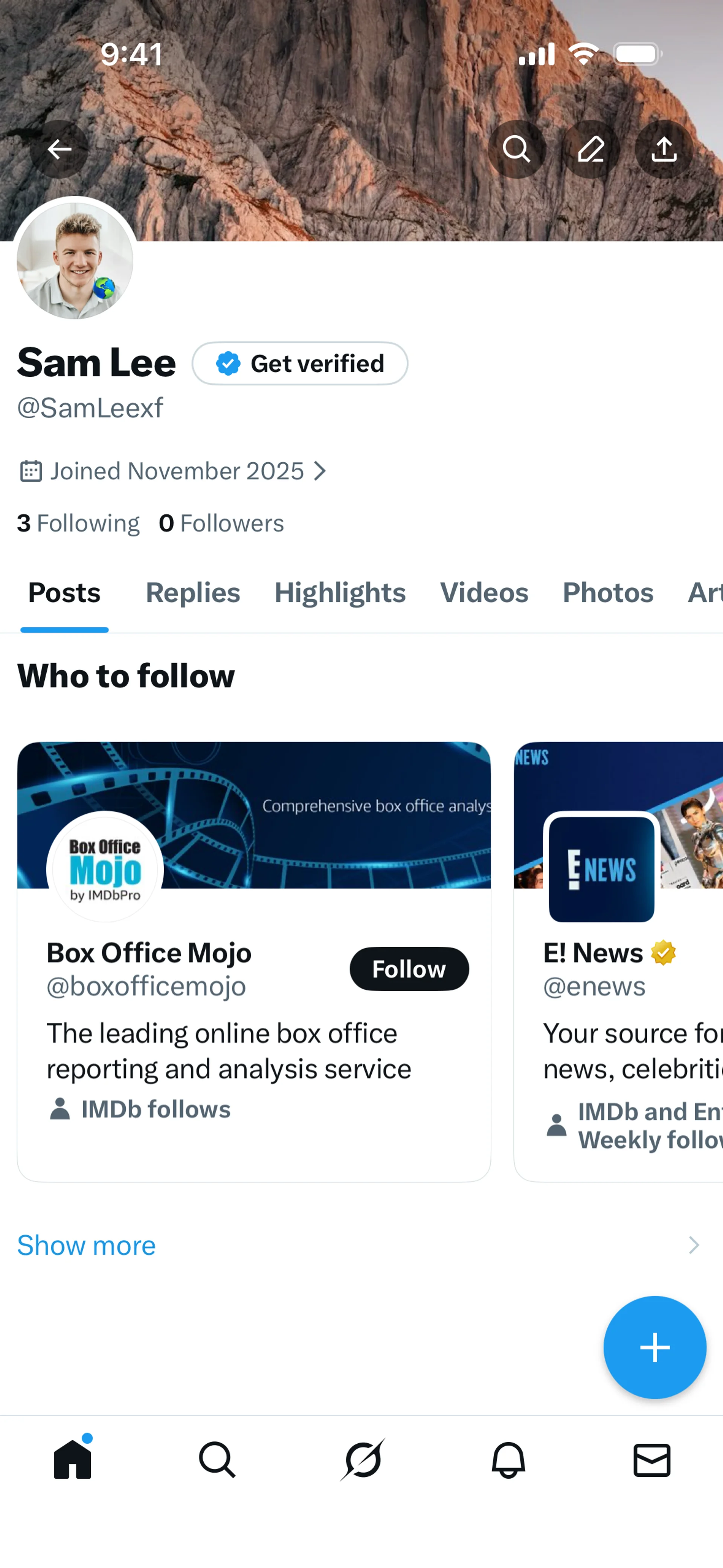The image size is (723, 1568).
Task: Switch to the Replies tab
Action: pyautogui.click(x=193, y=593)
